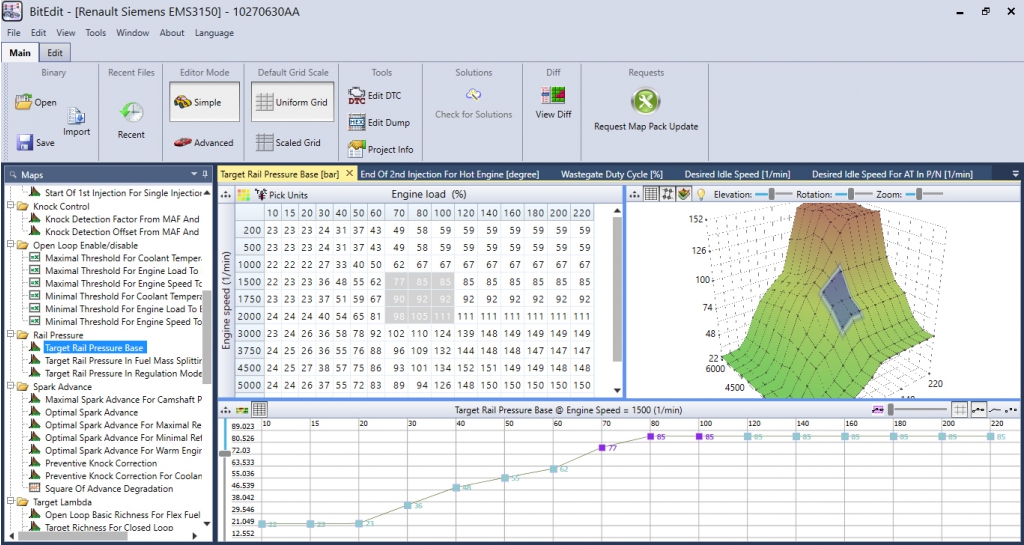Adjust the Elevation slider
This screenshot has width=1024, height=545.
click(x=772, y=194)
